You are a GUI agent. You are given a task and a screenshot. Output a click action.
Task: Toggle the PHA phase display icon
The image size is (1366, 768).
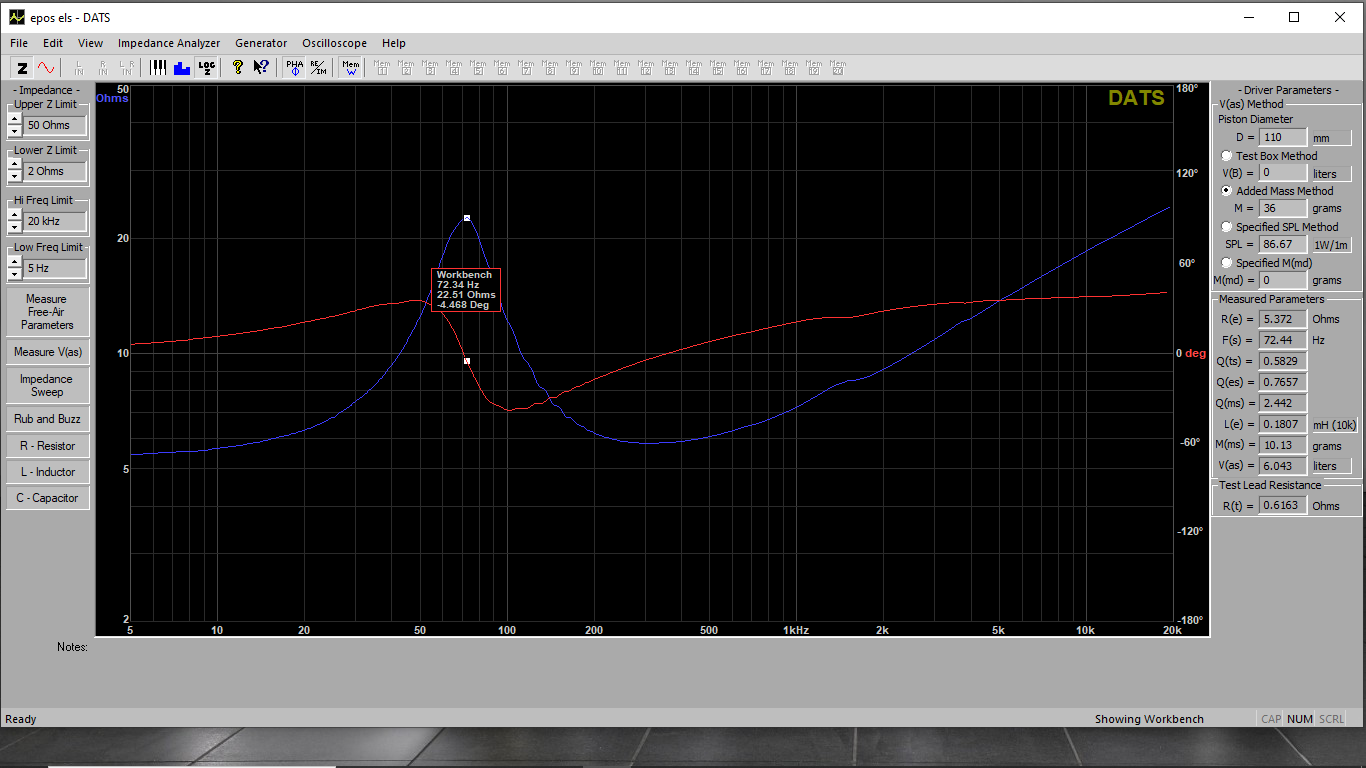click(294, 68)
